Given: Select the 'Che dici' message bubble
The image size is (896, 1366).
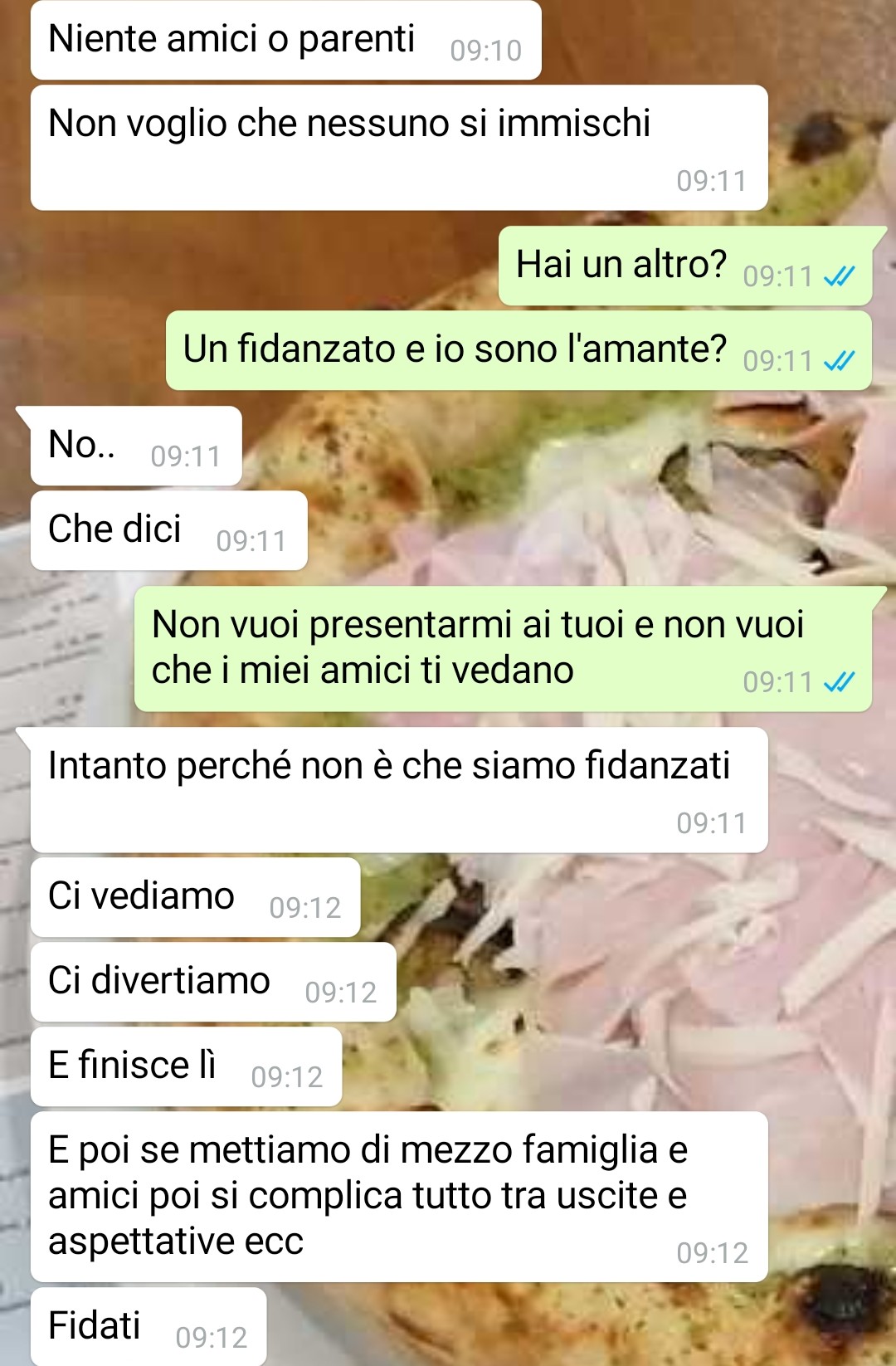Looking at the screenshot, I should point(169,530).
